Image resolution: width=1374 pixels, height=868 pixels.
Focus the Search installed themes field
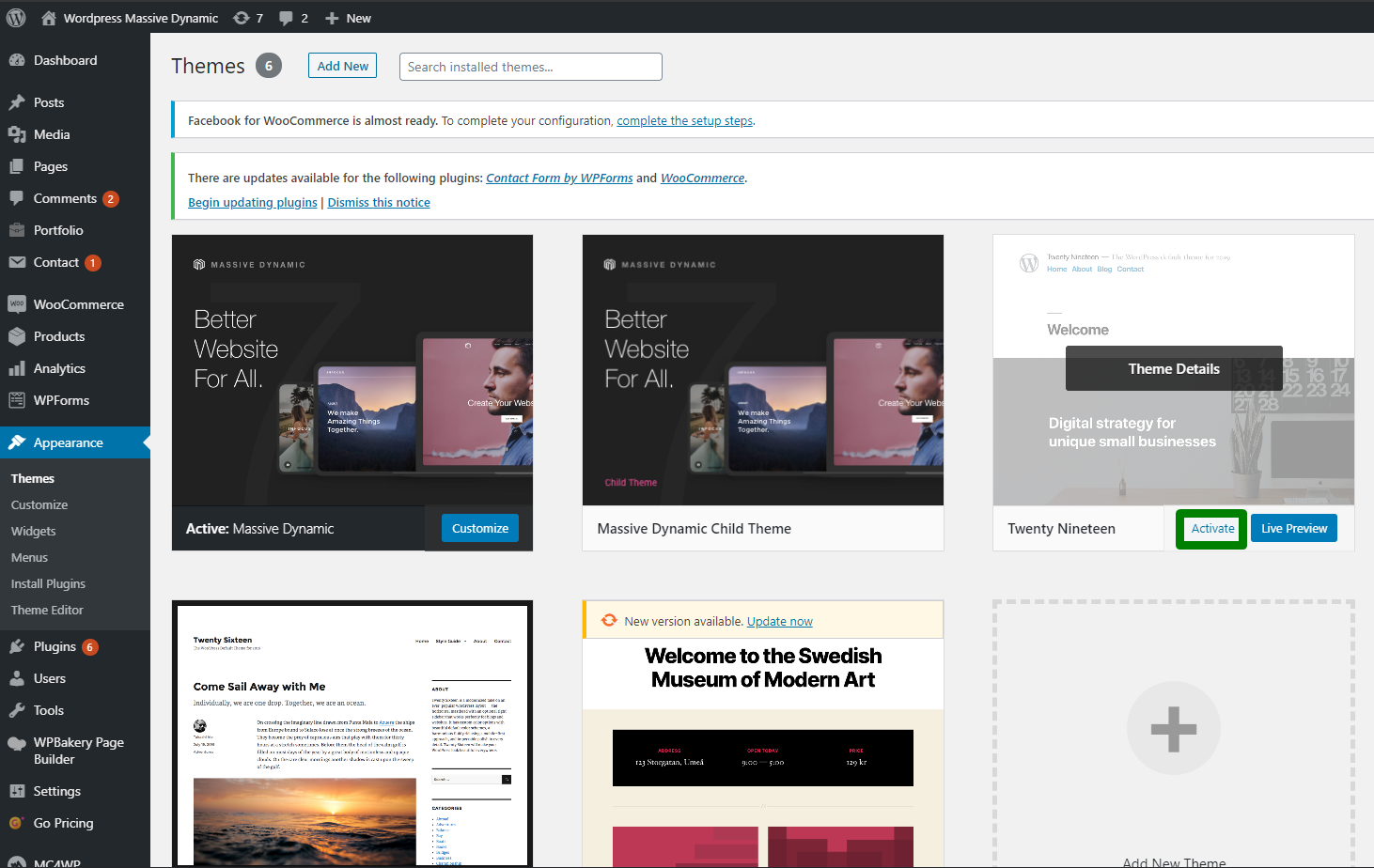pyautogui.click(x=531, y=67)
